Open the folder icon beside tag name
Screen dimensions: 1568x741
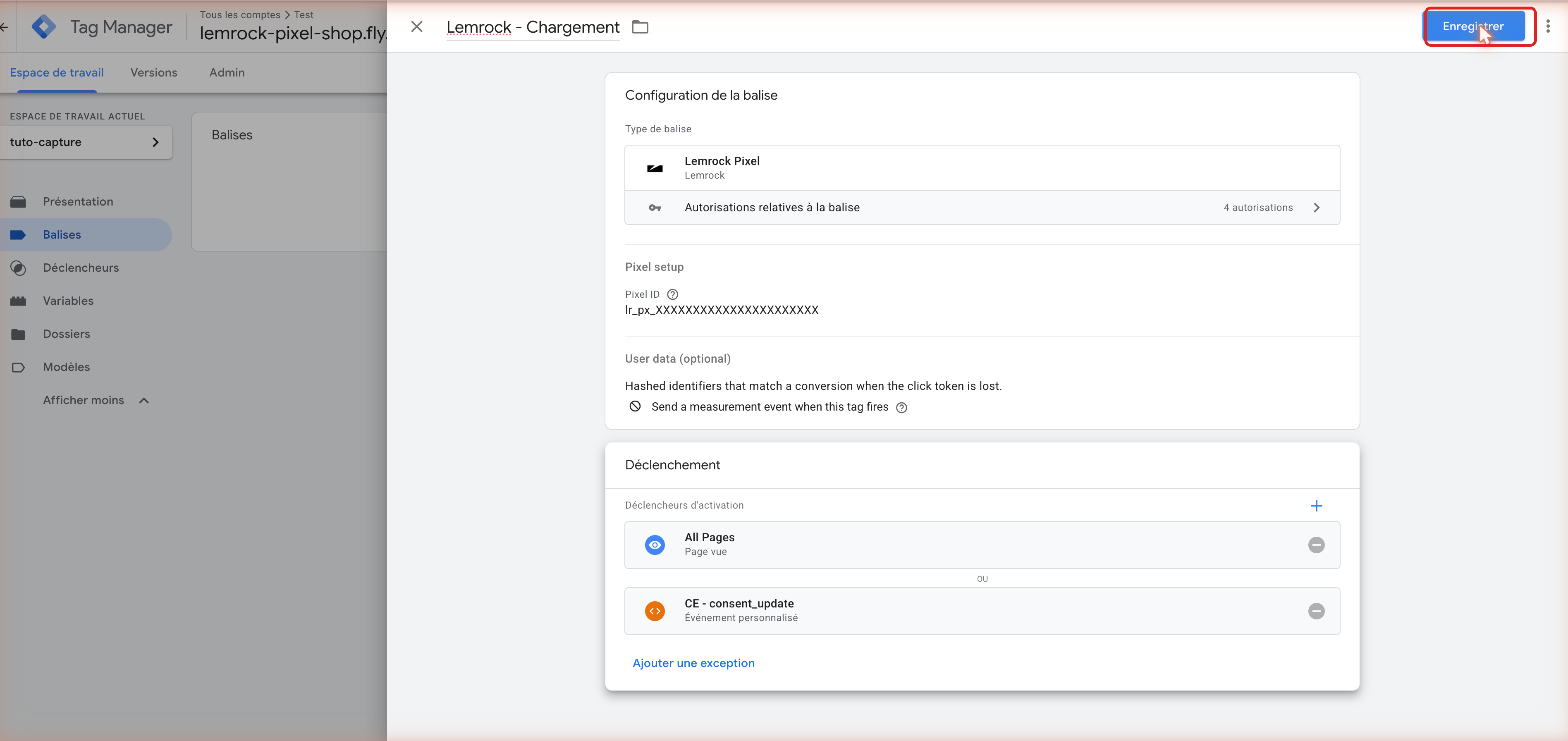(x=640, y=27)
